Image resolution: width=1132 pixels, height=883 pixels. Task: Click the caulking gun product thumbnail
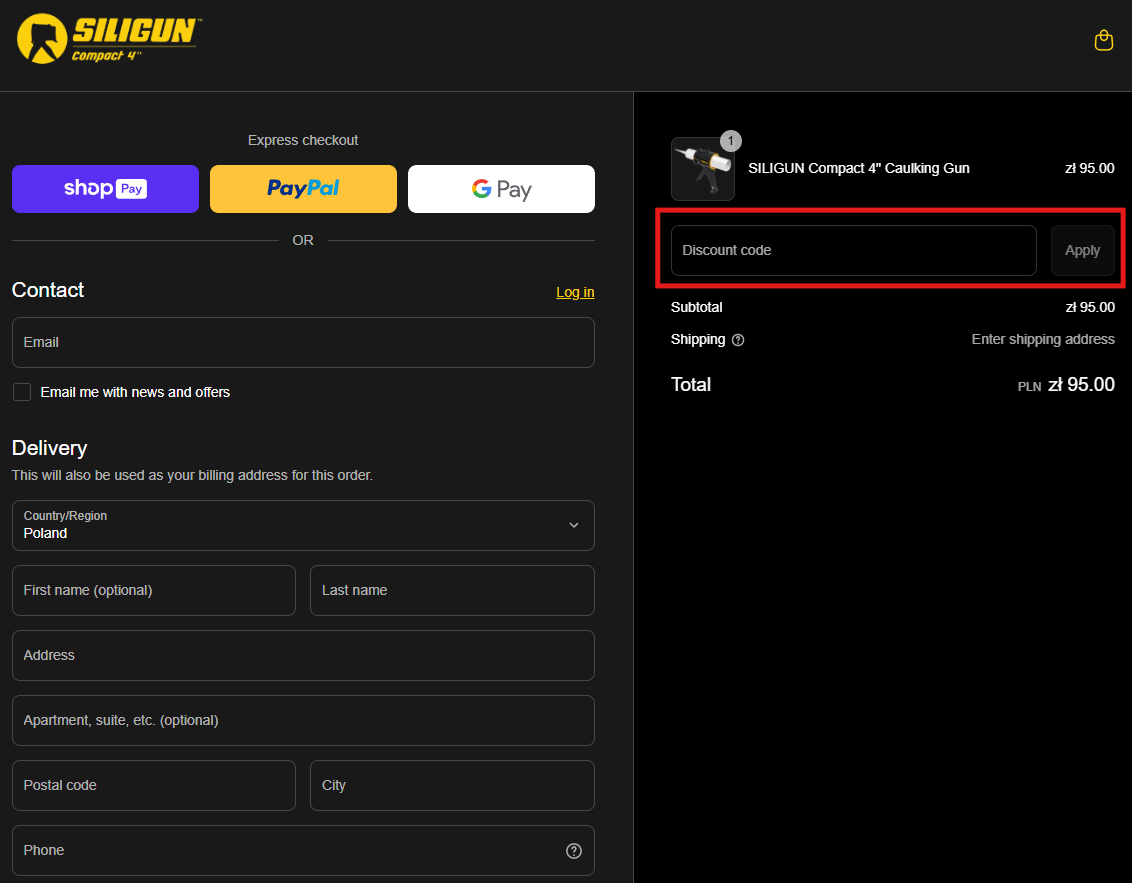tap(703, 169)
